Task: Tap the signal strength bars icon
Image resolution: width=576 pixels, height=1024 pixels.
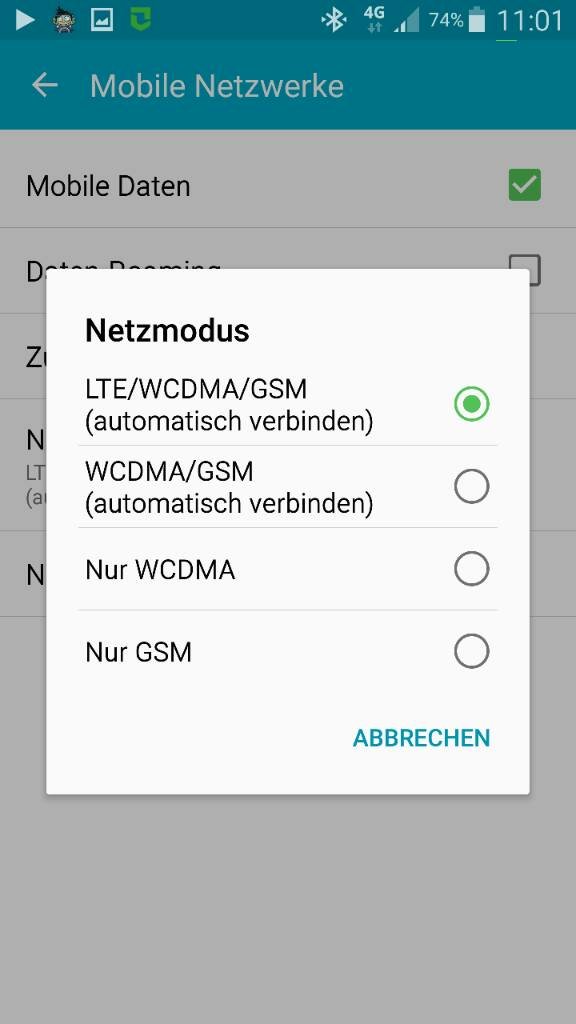Action: (x=406, y=20)
